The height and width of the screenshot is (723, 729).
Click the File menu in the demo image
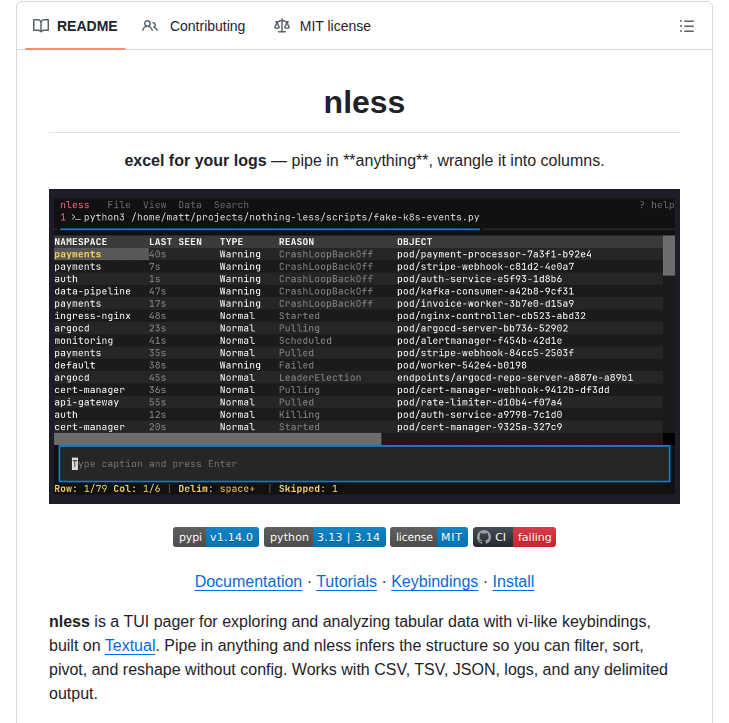pyautogui.click(x=119, y=205)
